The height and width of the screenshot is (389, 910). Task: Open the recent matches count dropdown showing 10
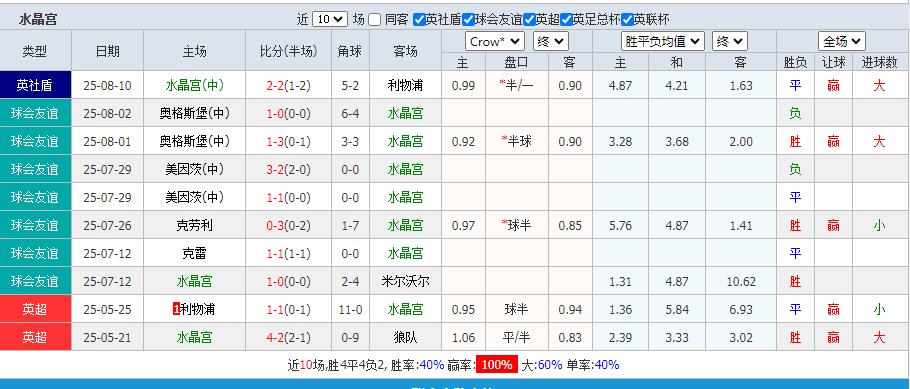(x=330, y=19)
